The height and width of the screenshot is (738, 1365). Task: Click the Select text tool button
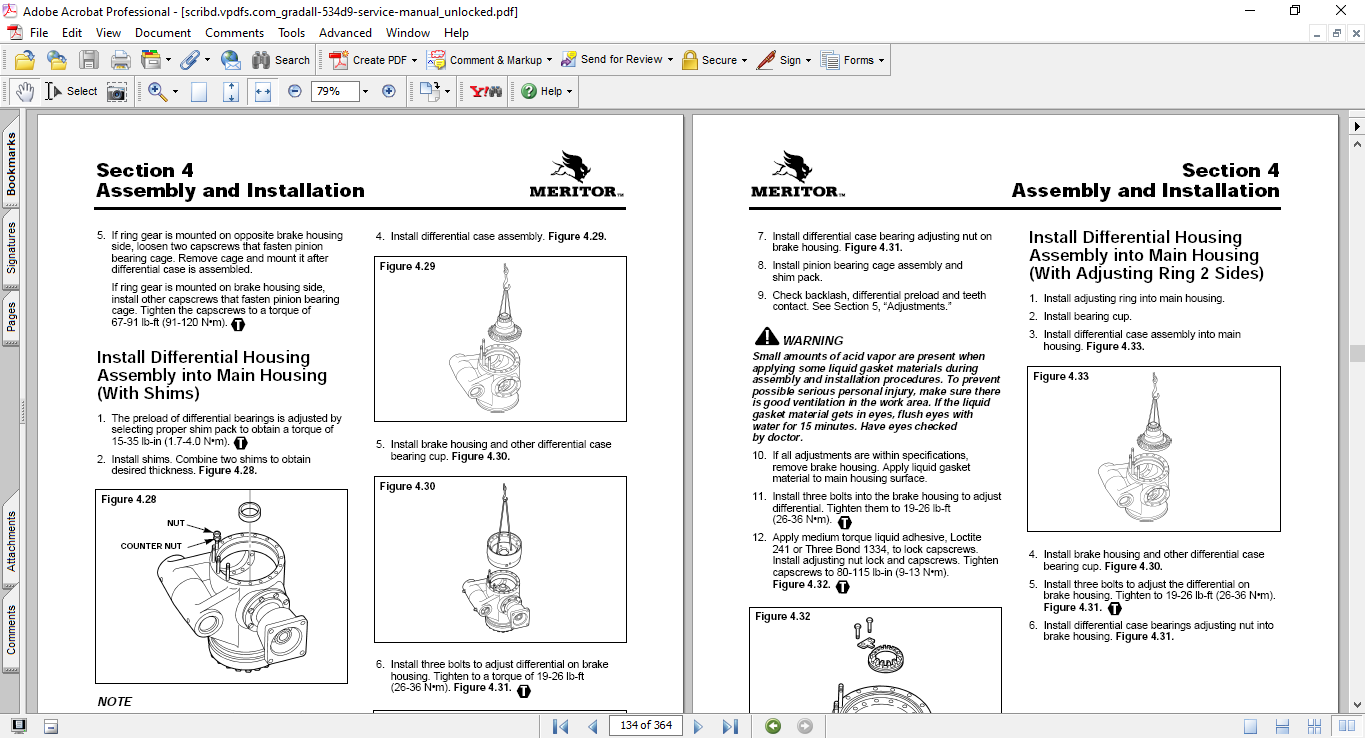point(71,91)
